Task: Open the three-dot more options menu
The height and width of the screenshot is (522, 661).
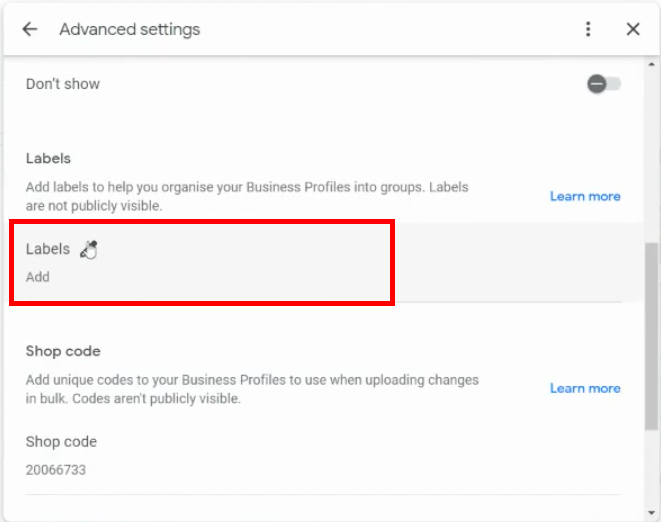Action: coord(588,29)
